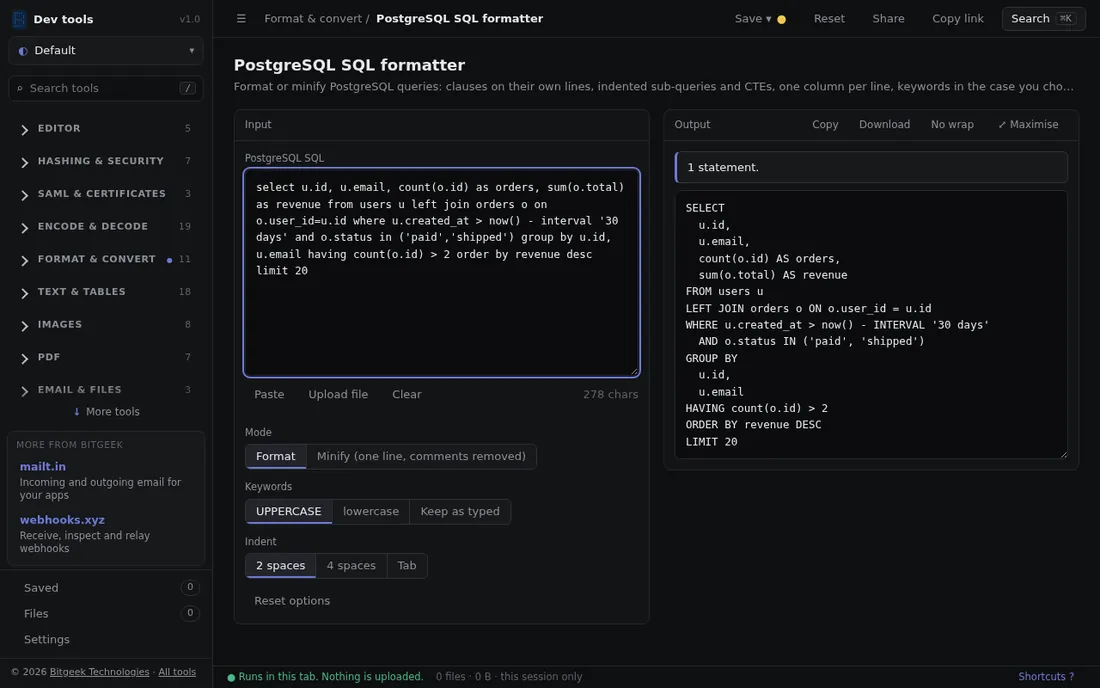Open the mailt.in link
The image size is (1100, 688).
(43, 466)
